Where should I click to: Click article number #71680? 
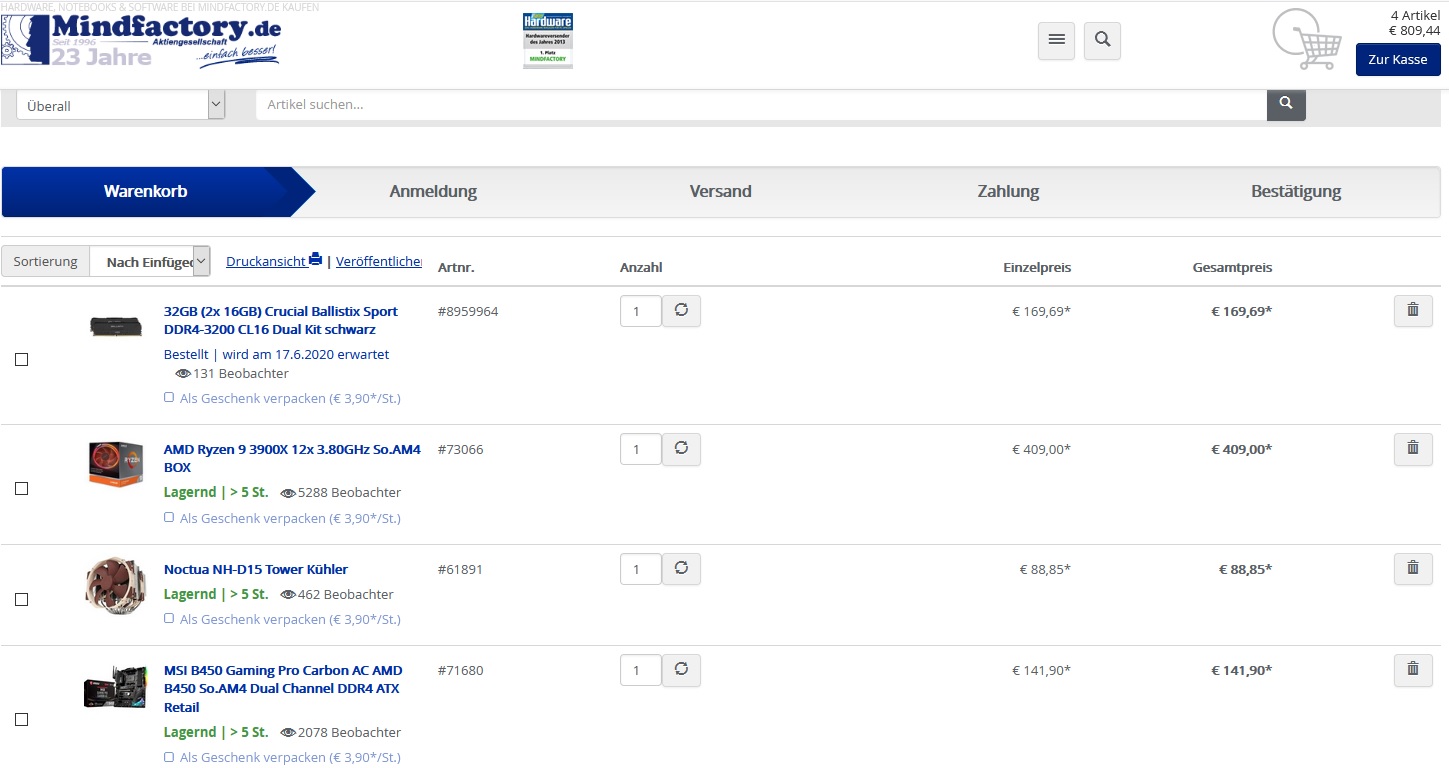(x=460, y=670)
